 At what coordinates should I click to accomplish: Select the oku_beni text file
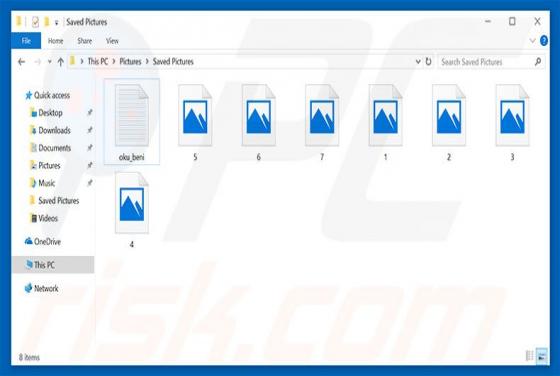pyautogui.click(x=132, y=122)
